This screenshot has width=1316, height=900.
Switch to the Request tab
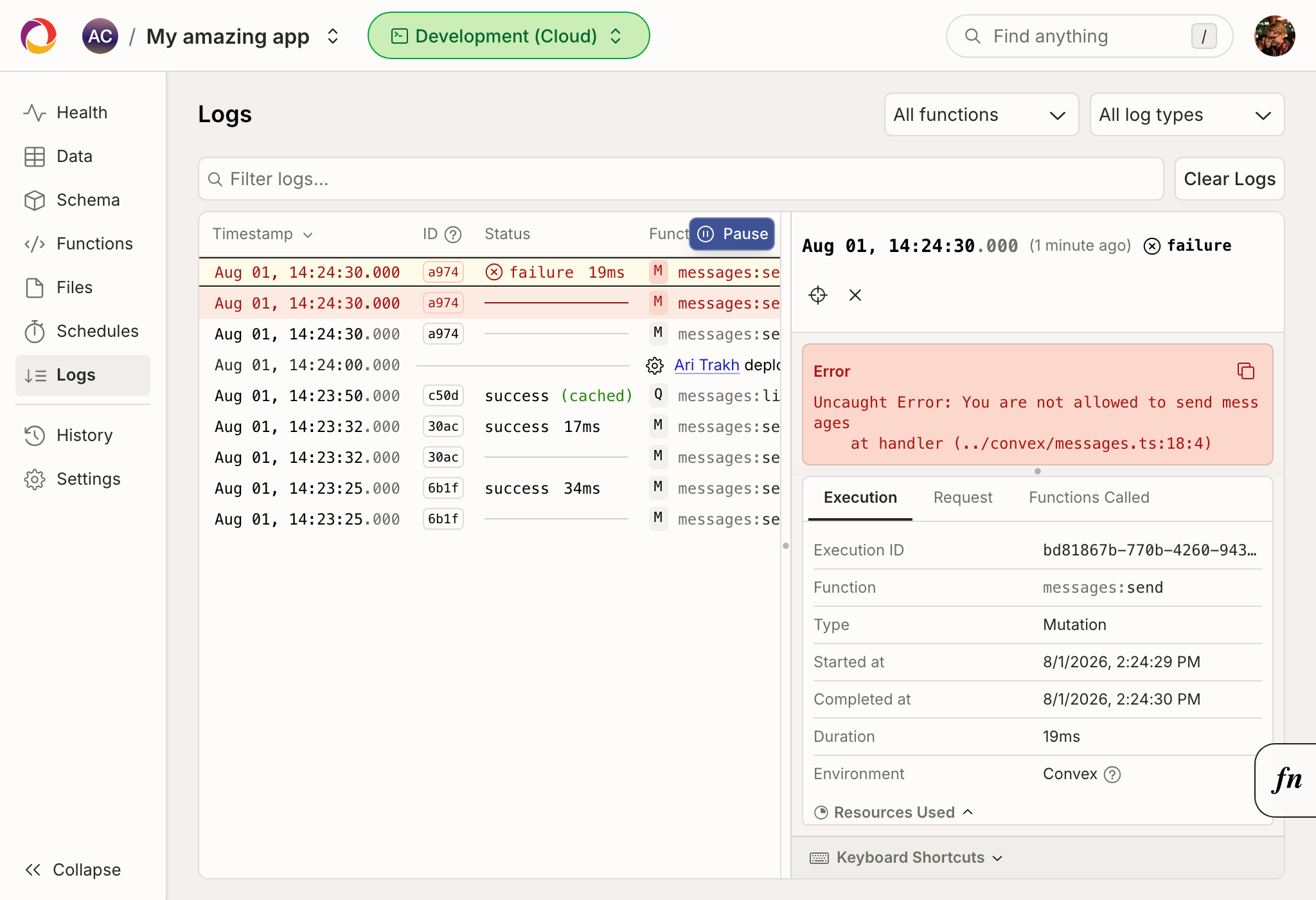pyautogui.click(x=963, y=498)
